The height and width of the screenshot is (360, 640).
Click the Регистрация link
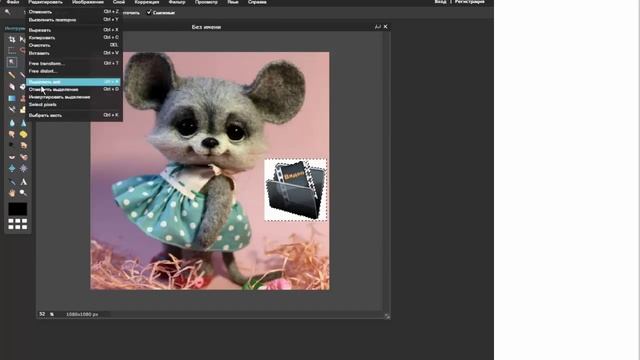470,2
